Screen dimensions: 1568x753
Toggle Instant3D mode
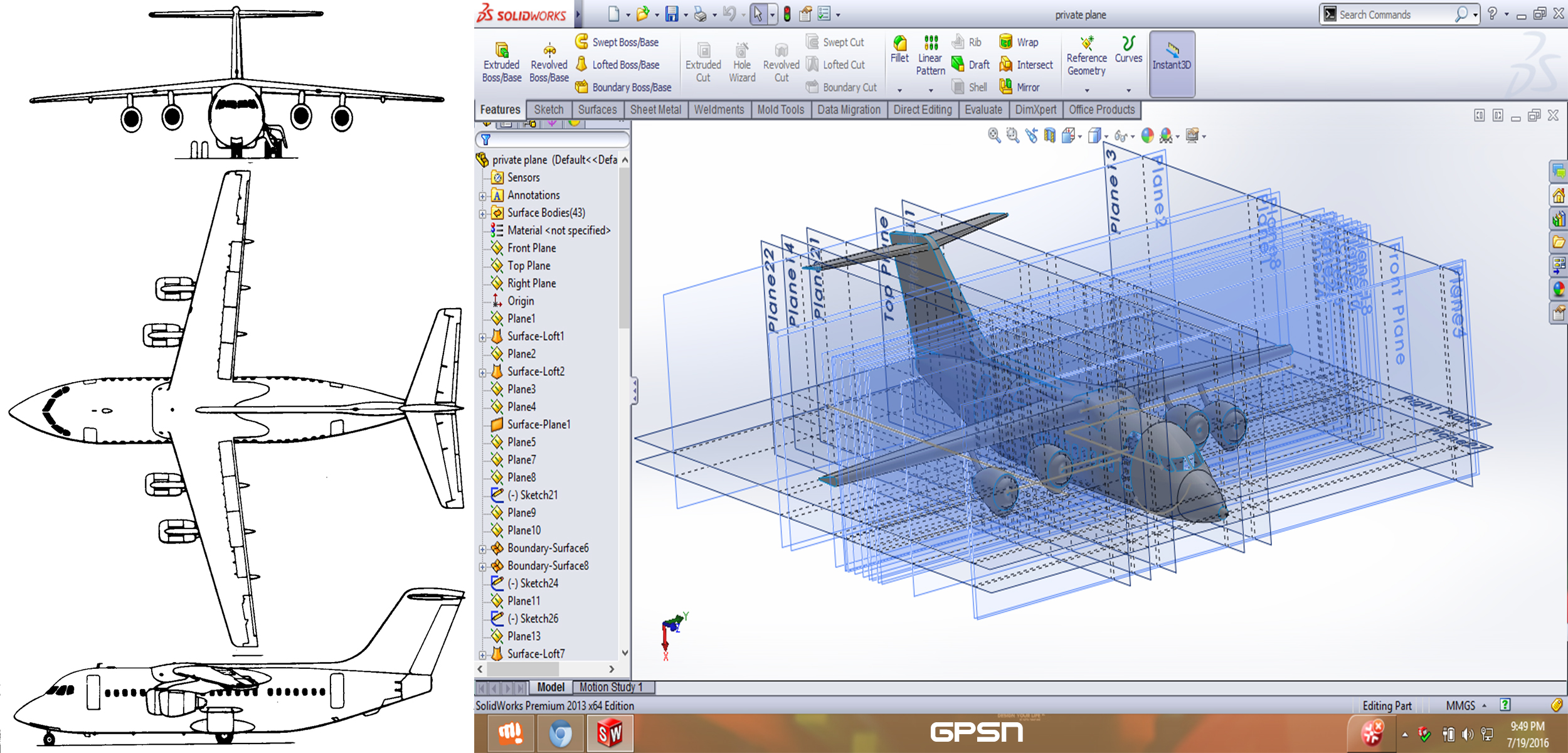1172,64
